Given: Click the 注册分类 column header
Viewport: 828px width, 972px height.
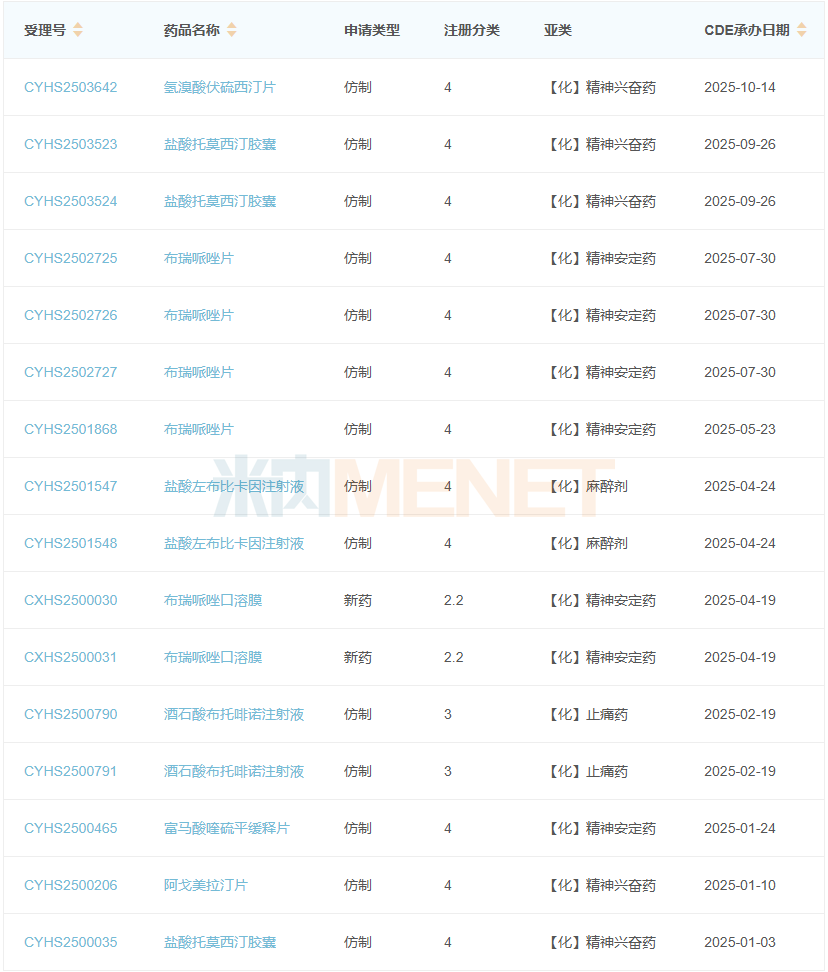Looking at the screenshot, I should click(x=471, y=30).
